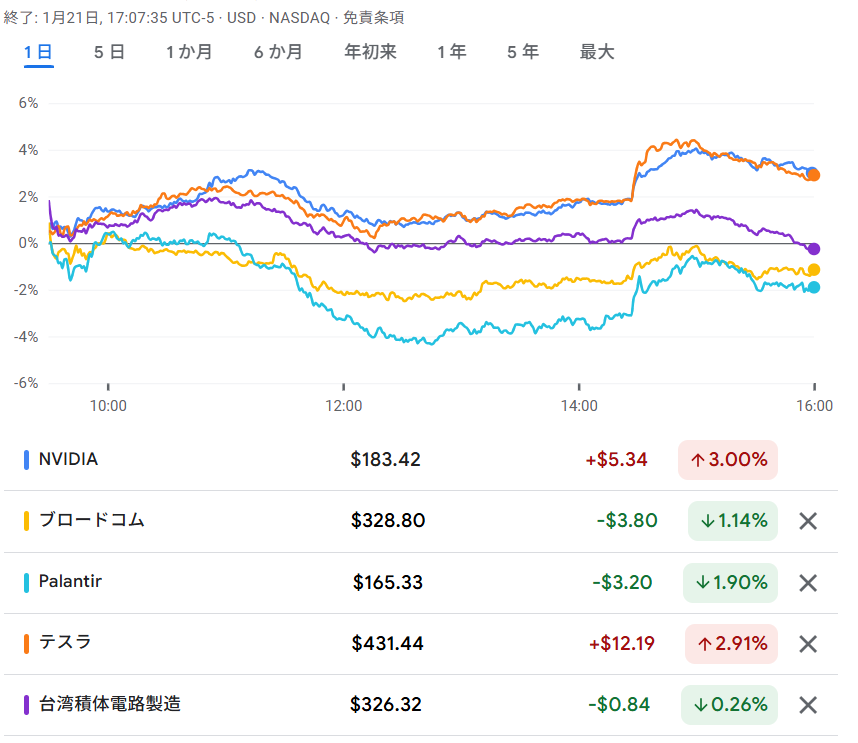The height and width of the screenshot is (743, 858).
Task: Switch to the 5日 range tab
Action: pyautogui.click(x=109, y=53)
